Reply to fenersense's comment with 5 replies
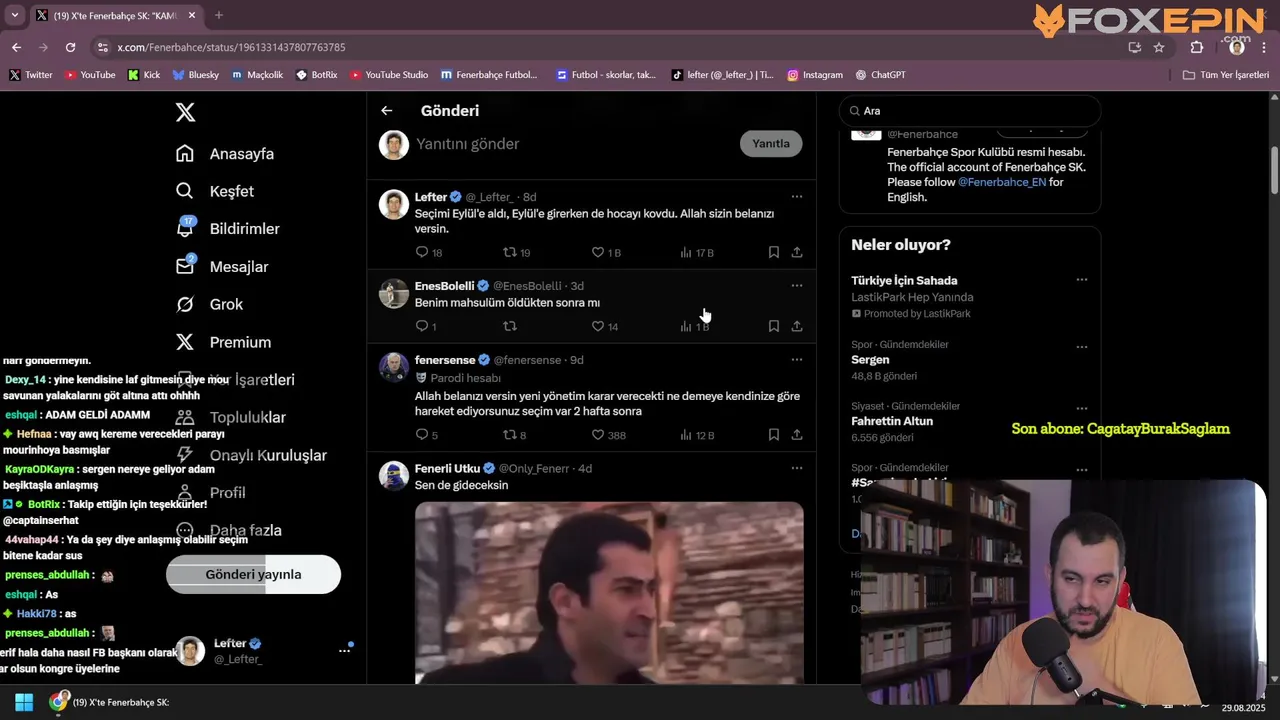The height and width of the screenshot is (720, 1280). 427,435
